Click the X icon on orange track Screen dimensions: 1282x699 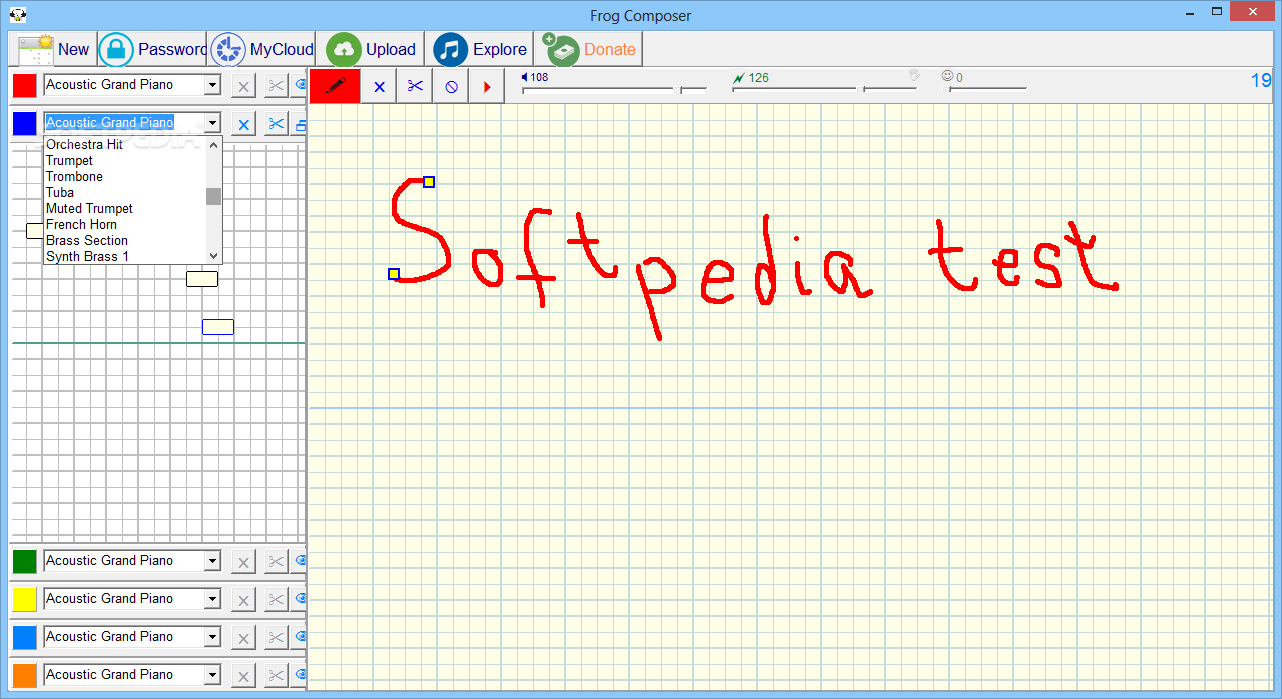[243, 676]
